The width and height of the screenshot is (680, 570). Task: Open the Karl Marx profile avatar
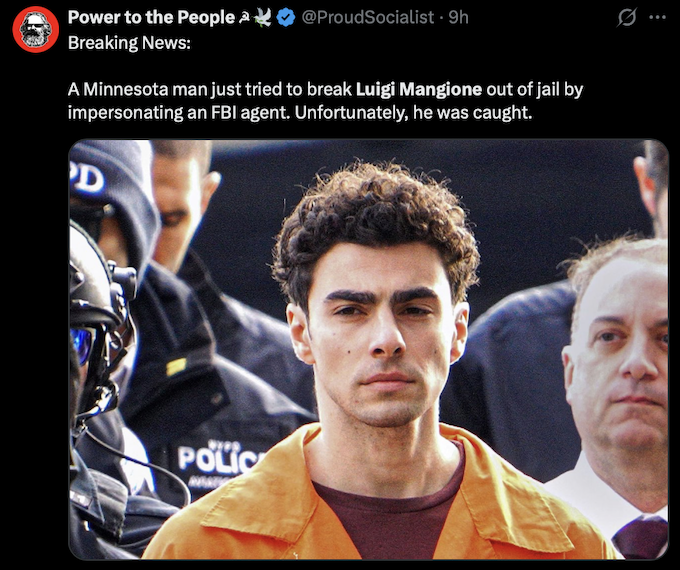click(x=36, y=29)
